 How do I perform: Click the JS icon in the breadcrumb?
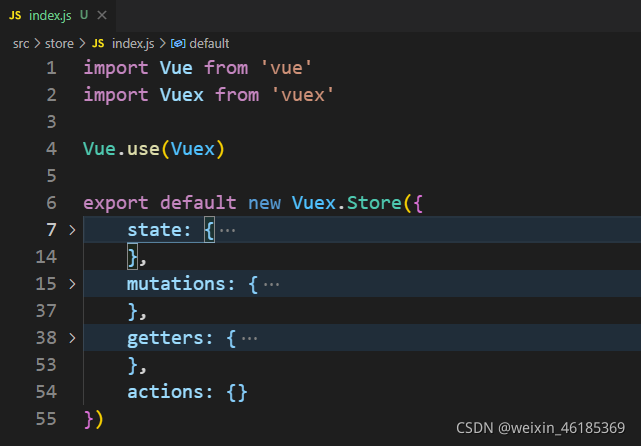pyautogui.click(x=98, y=43)
